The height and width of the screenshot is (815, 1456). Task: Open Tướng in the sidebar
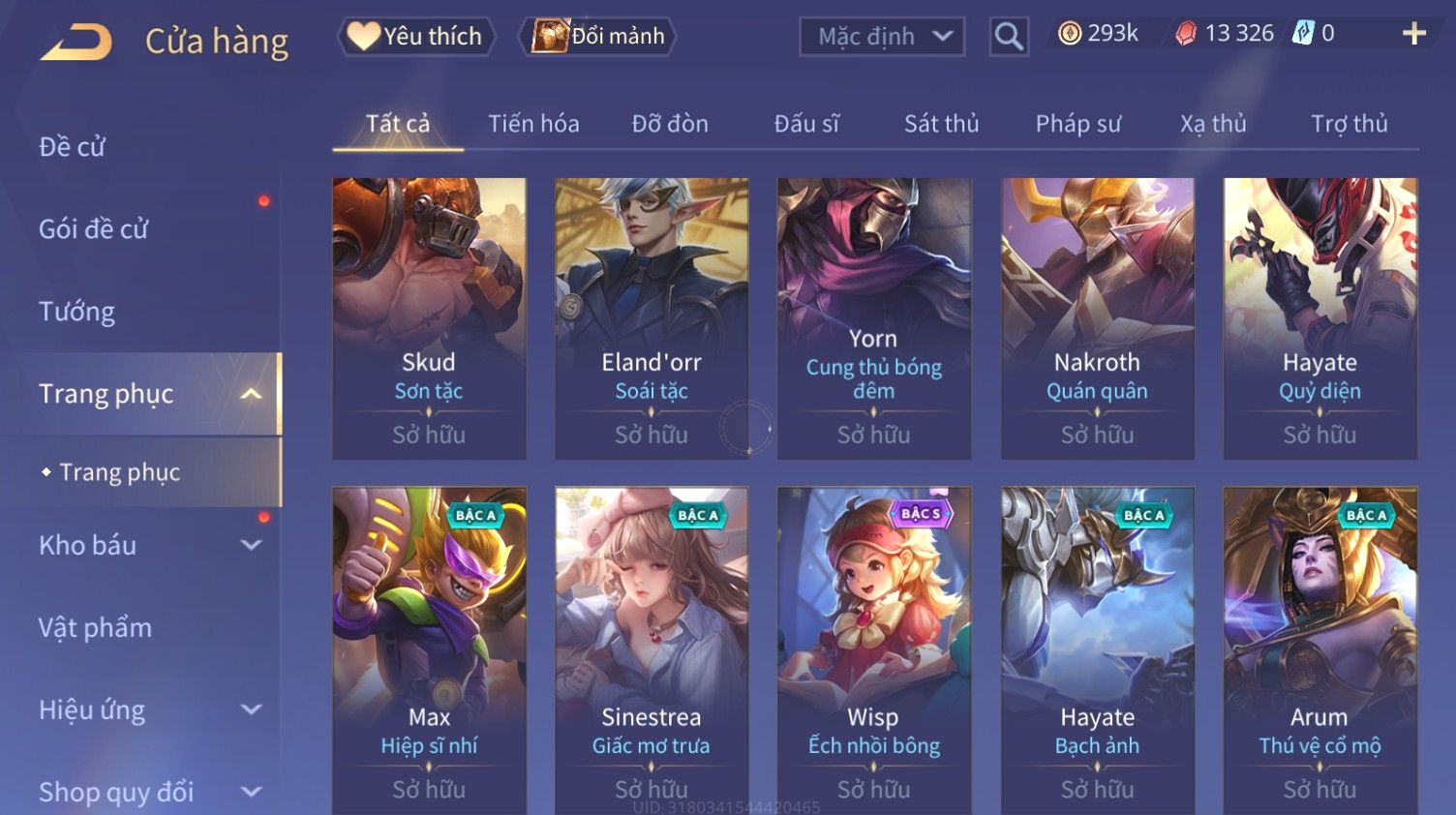[76, 312]
